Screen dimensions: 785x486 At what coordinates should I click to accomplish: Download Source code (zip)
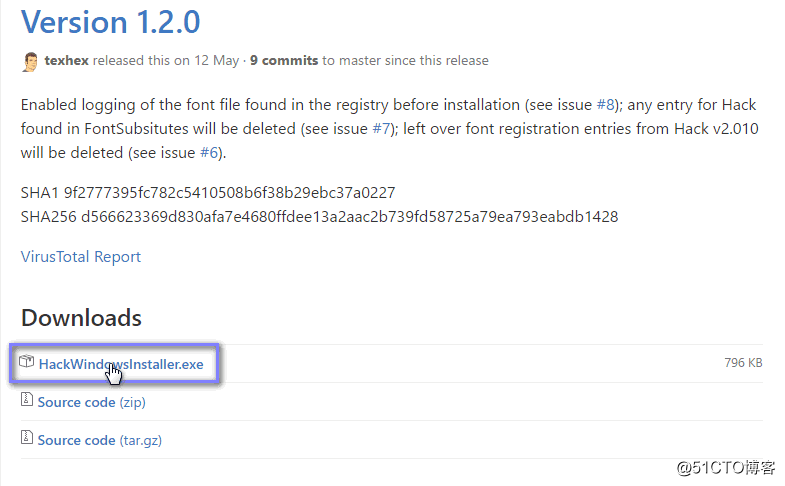pos(92,402)
